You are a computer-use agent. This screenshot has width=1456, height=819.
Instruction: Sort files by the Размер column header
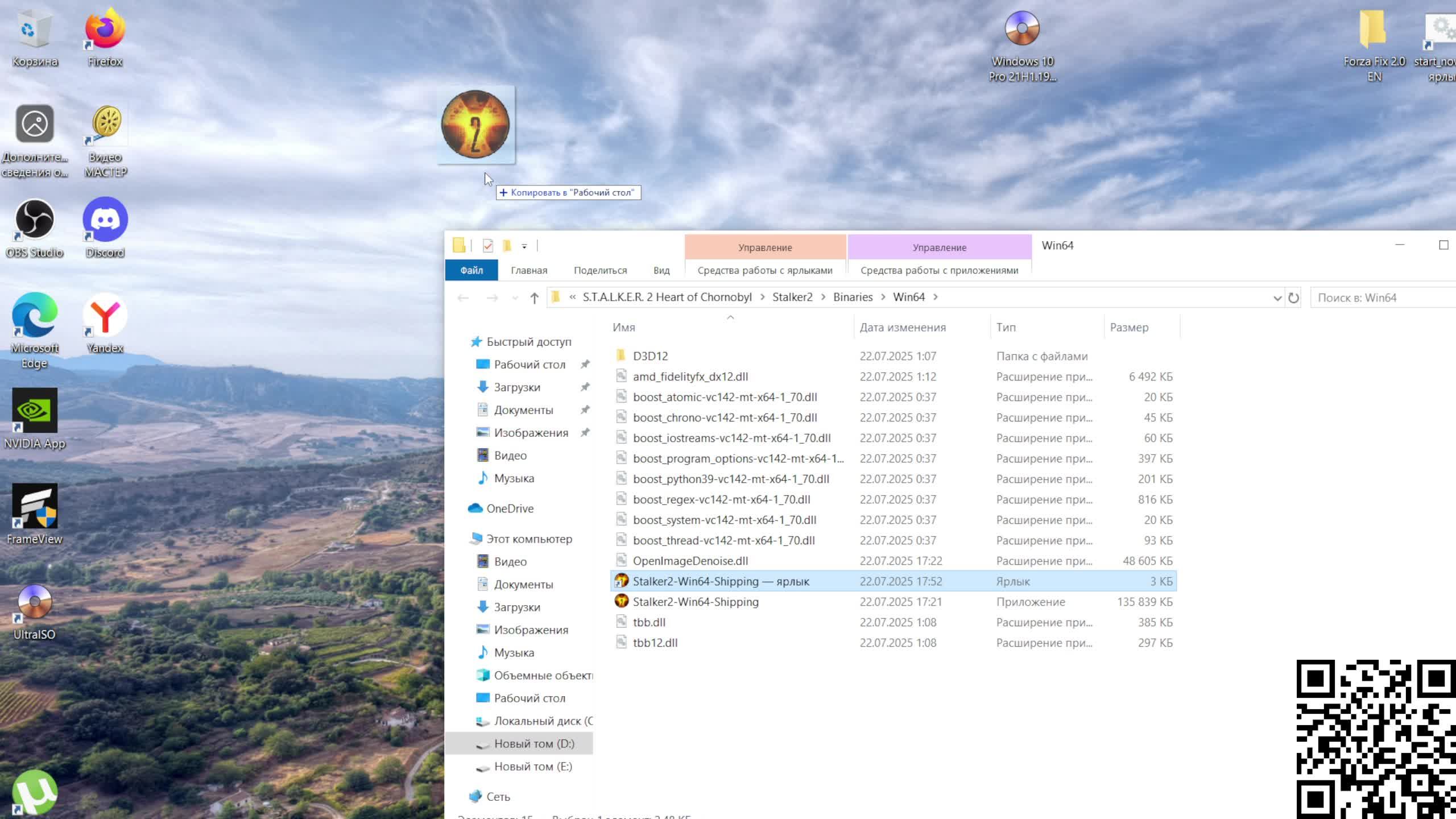tap(1129, 327)
